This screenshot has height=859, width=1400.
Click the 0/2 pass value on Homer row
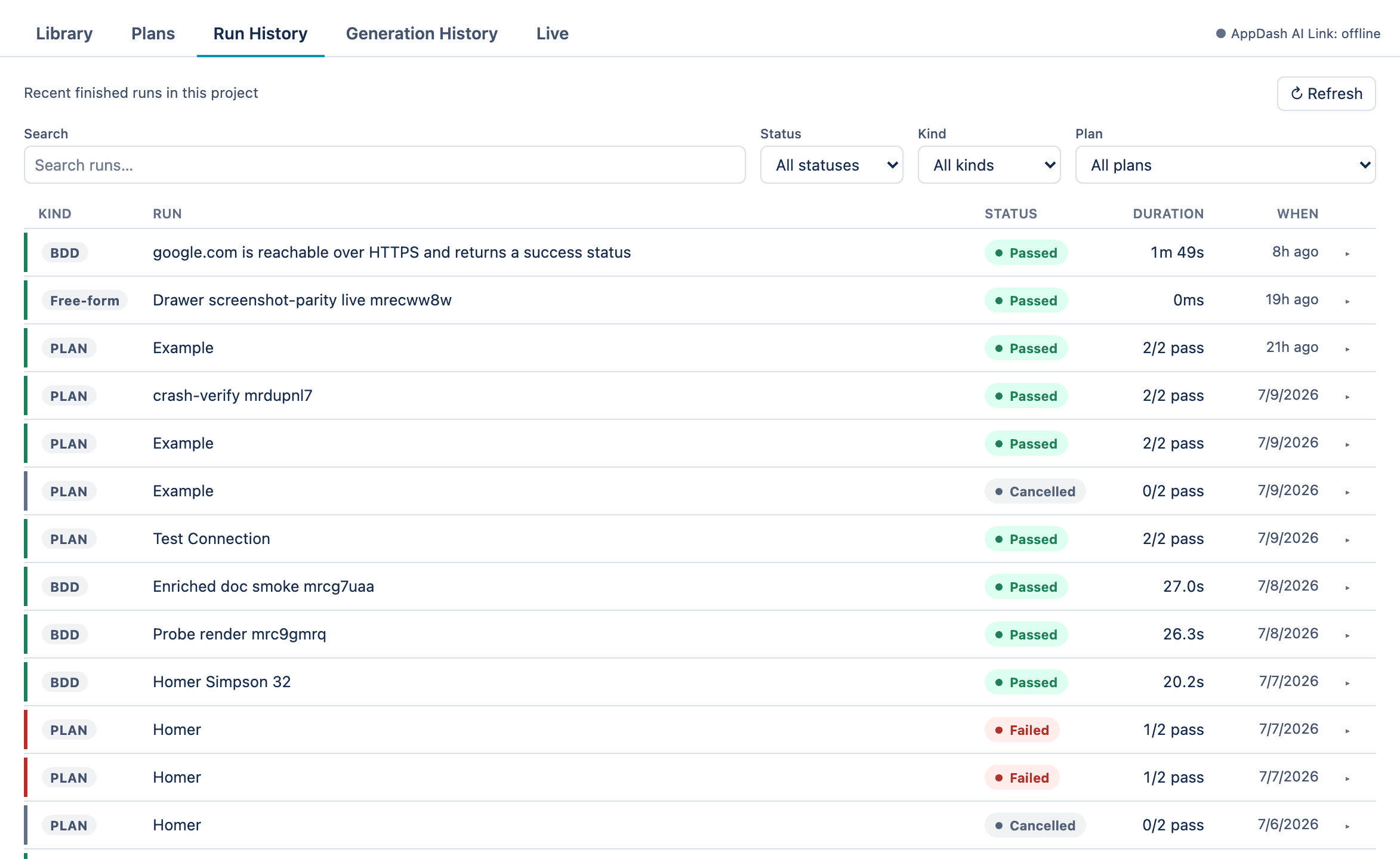(x=1173, y=825)
